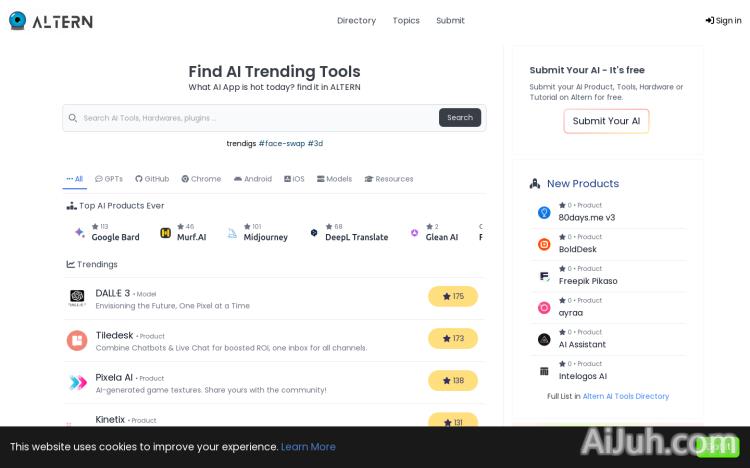Switch to the GPTs tab
750x468 pixels.
click(x=109, y=179)
